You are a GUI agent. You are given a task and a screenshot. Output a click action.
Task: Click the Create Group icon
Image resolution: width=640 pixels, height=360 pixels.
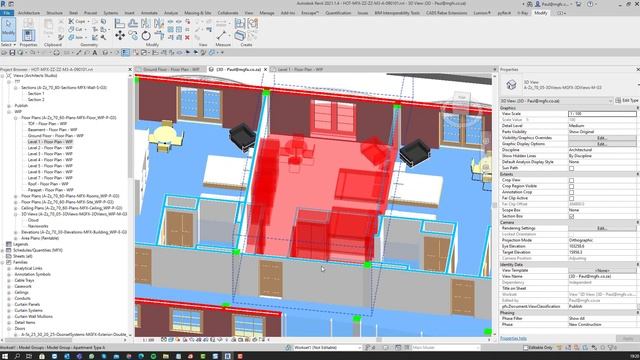click(252, 23)
